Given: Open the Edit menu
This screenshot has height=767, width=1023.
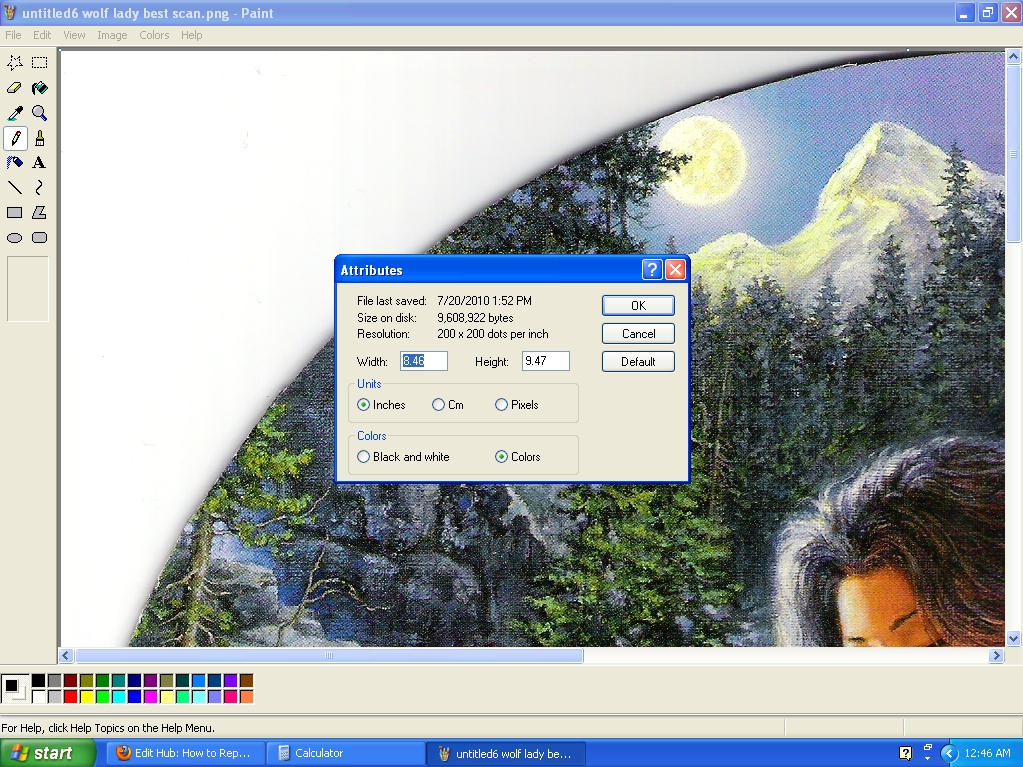Looking at the screenshot, I should click(x=42, y=35).
